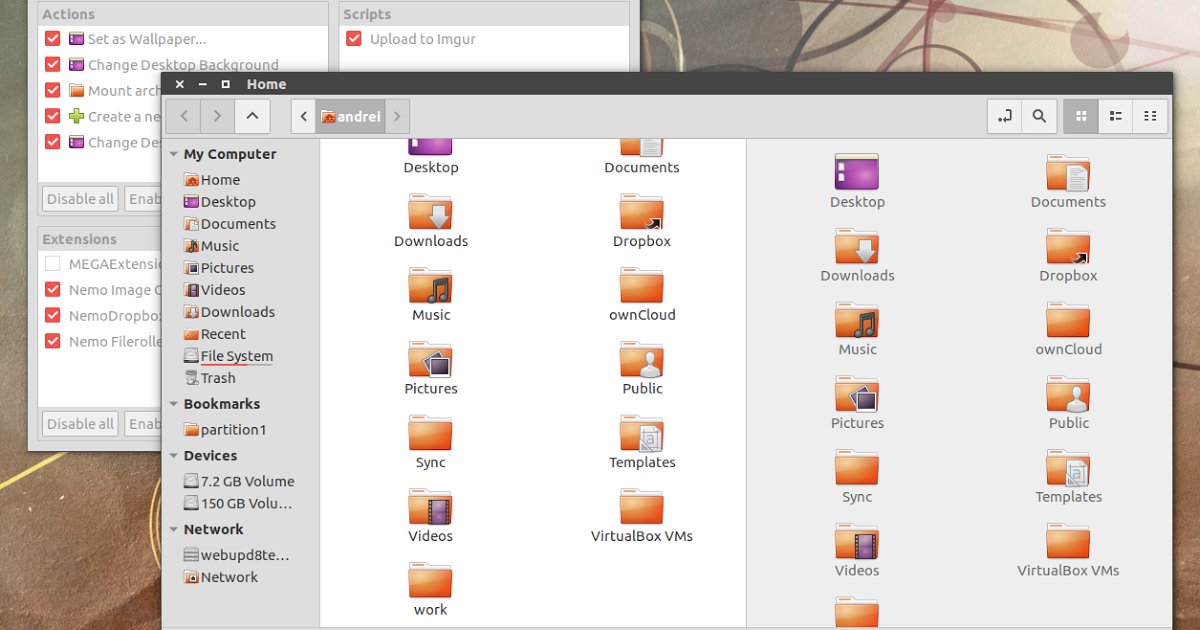Collapse the Network sidebar section

pyautogui.click(x=174, y=530)
